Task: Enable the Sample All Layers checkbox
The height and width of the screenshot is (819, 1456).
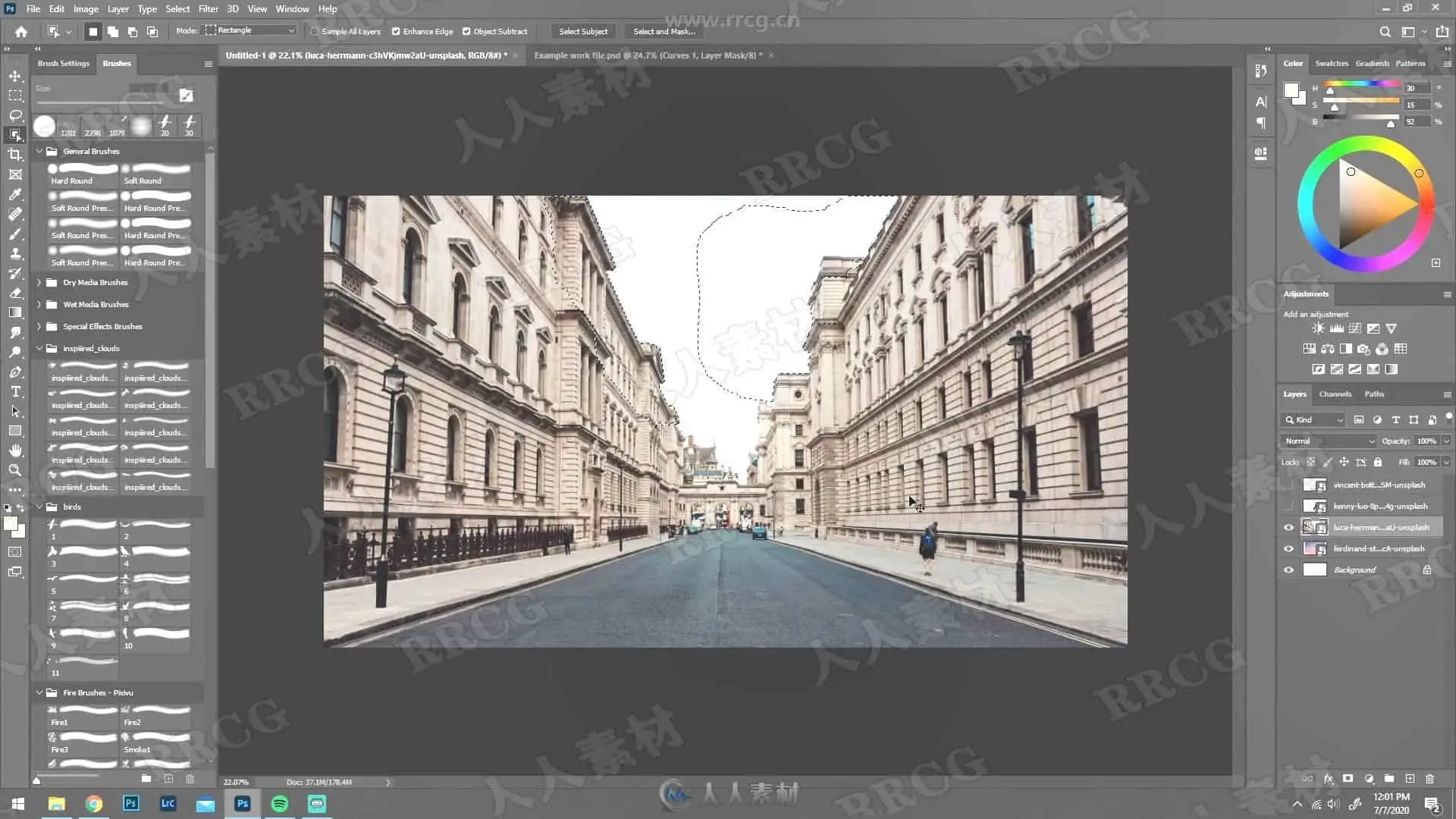Action: point(315,31)
